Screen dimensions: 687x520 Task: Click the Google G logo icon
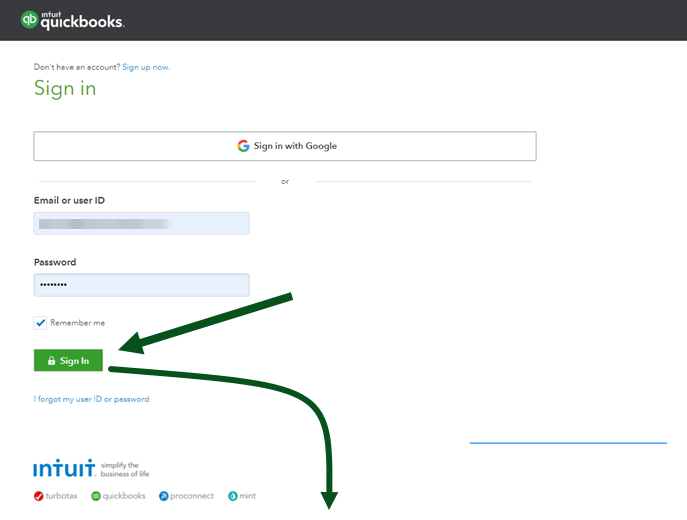(243, 146)
